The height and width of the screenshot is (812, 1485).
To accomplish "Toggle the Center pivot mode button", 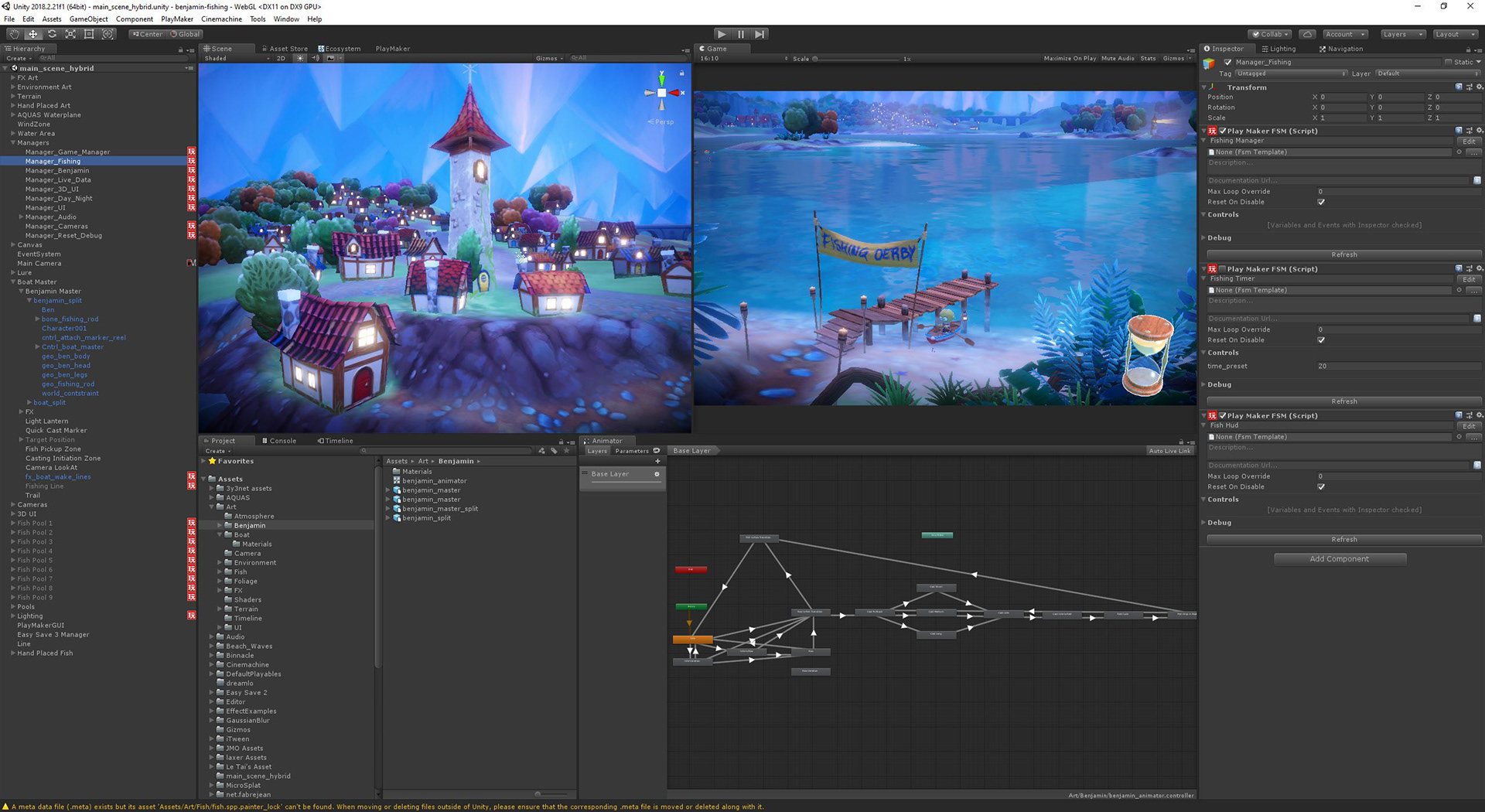I will 147,34.
